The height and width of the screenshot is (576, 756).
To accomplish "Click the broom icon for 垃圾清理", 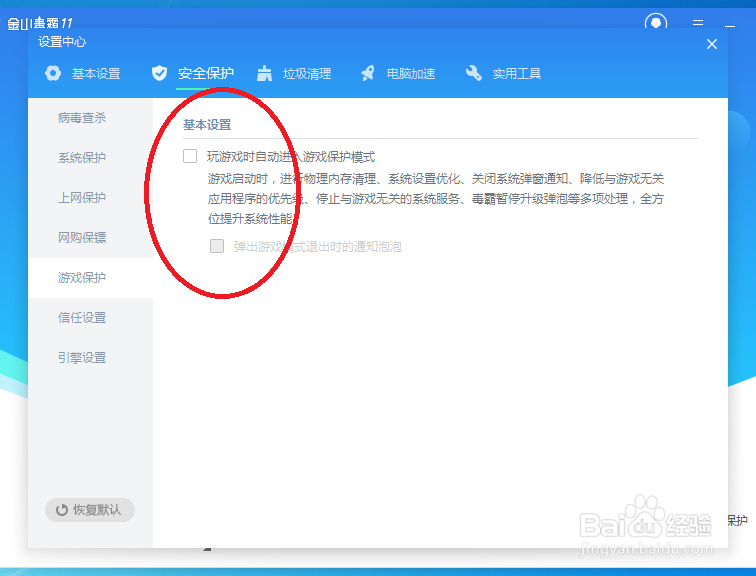I will point(264,74).
